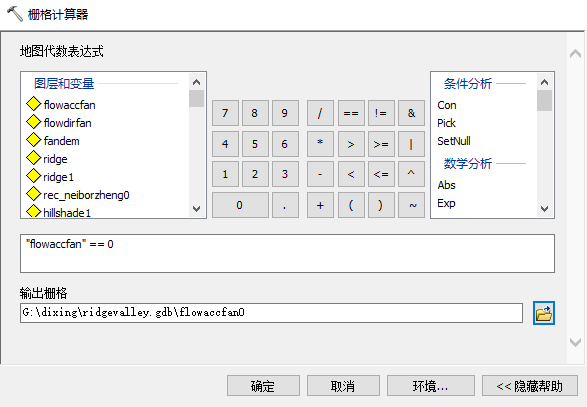Select rec_neiborzheng0 layer icon
Image resolution: width=587 pixels, height=407 pixels.
(34, 194)
